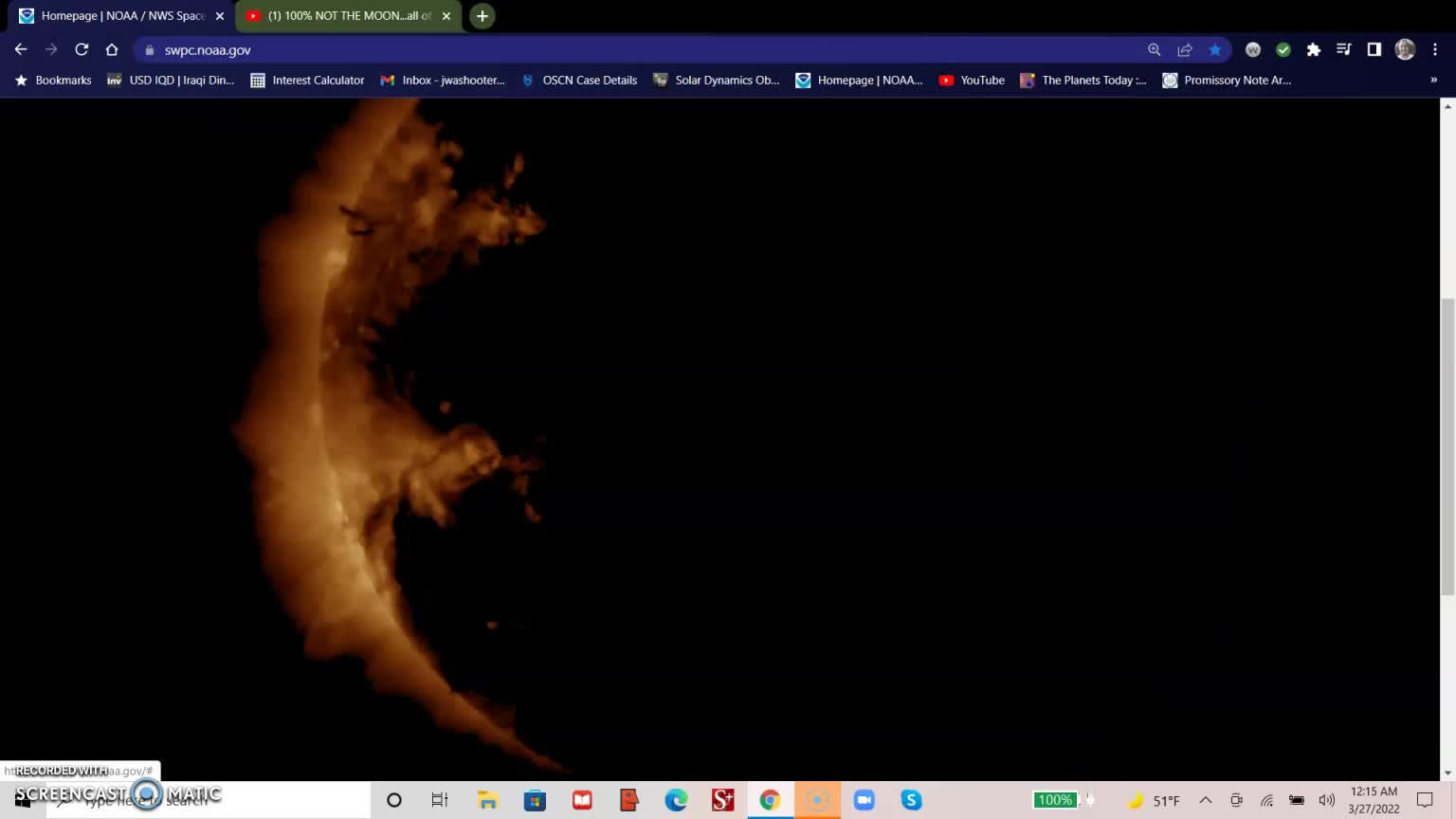
Task: Open the Homepage | NOAA... bookmark
Action: tap(859, 81)
